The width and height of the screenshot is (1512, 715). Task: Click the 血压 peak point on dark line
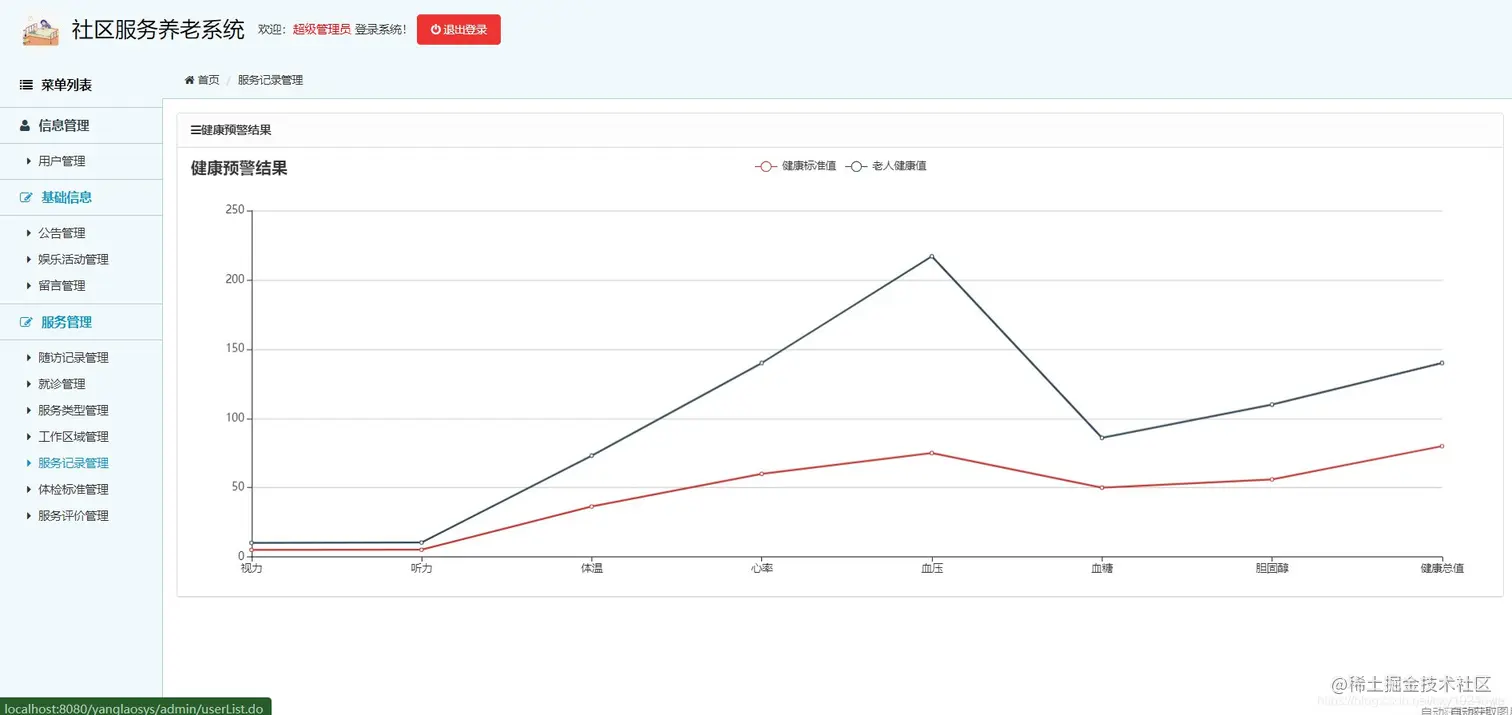click(932, 256)
